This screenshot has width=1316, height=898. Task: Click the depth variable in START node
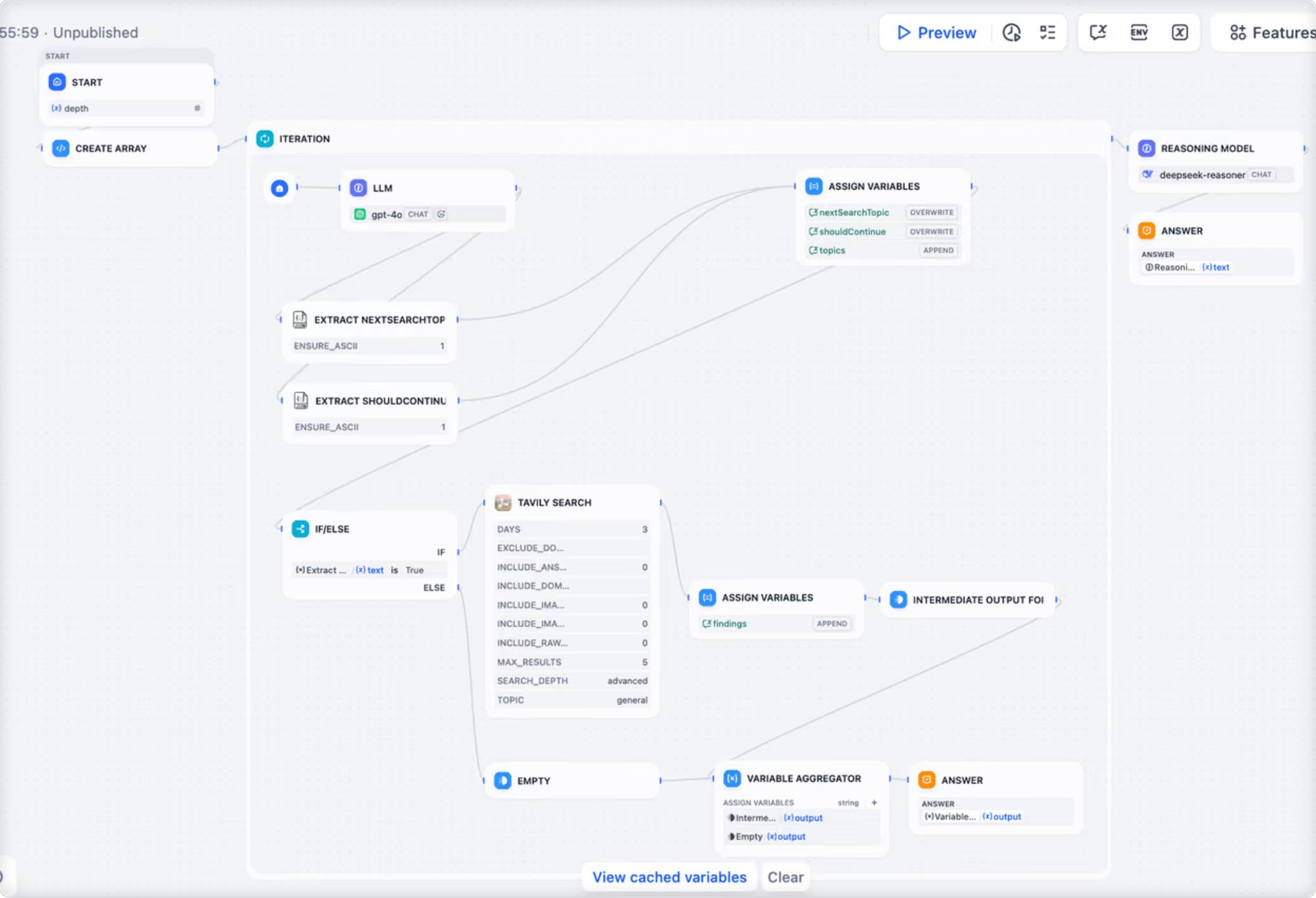[126, 108]
